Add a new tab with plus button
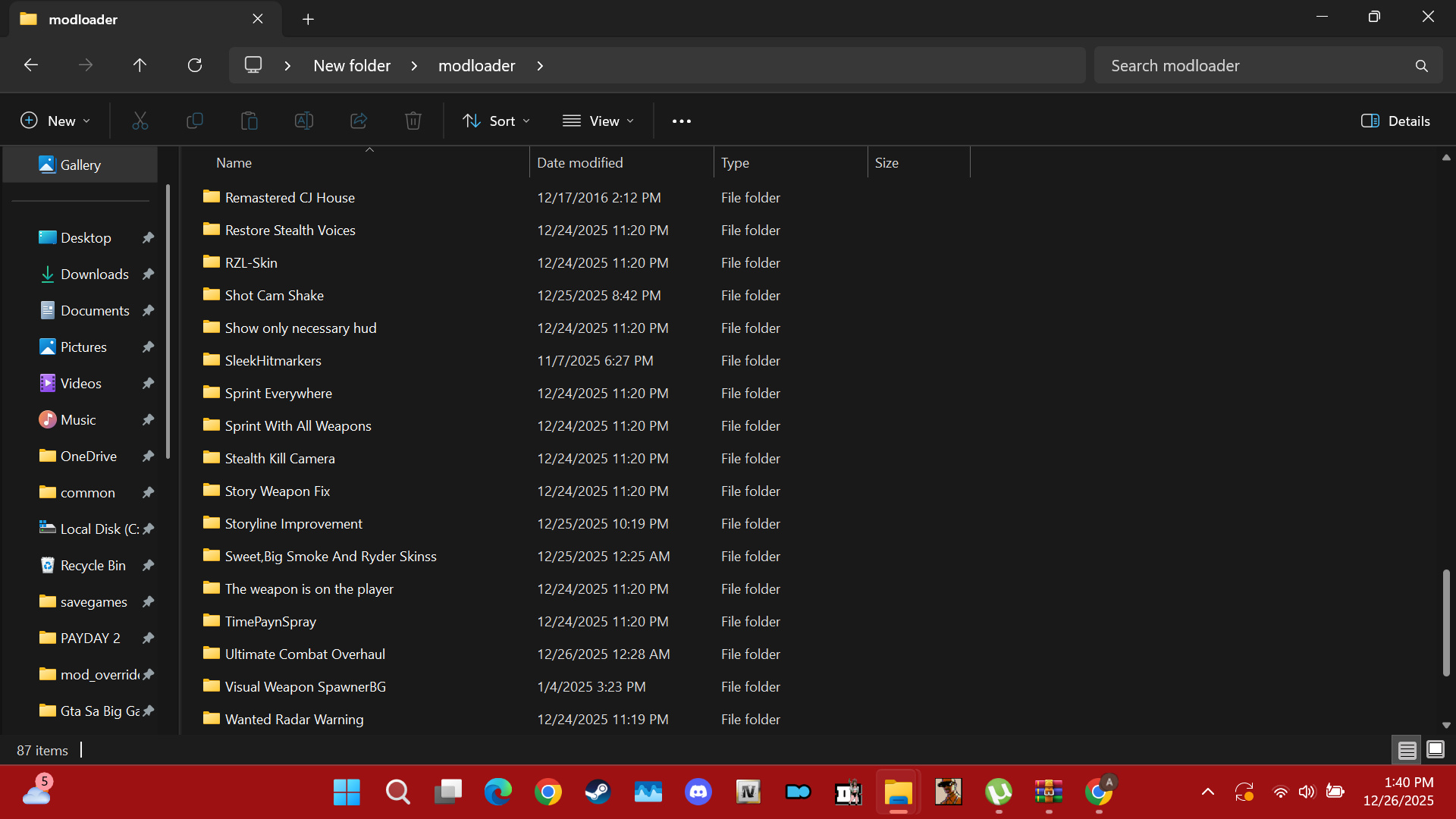Viewport: 1456px width, 819px height. 308,19
